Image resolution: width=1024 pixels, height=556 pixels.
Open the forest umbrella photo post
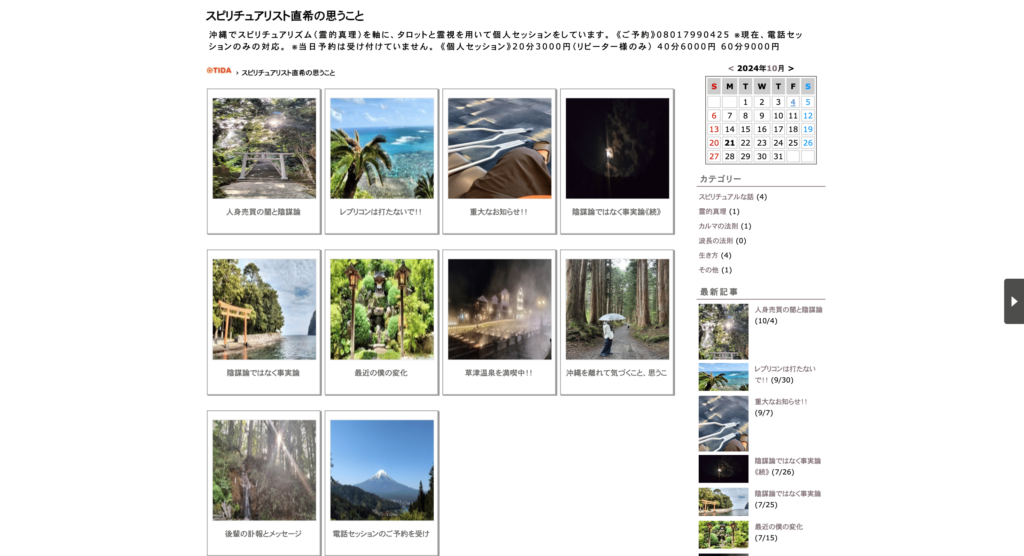617,310
